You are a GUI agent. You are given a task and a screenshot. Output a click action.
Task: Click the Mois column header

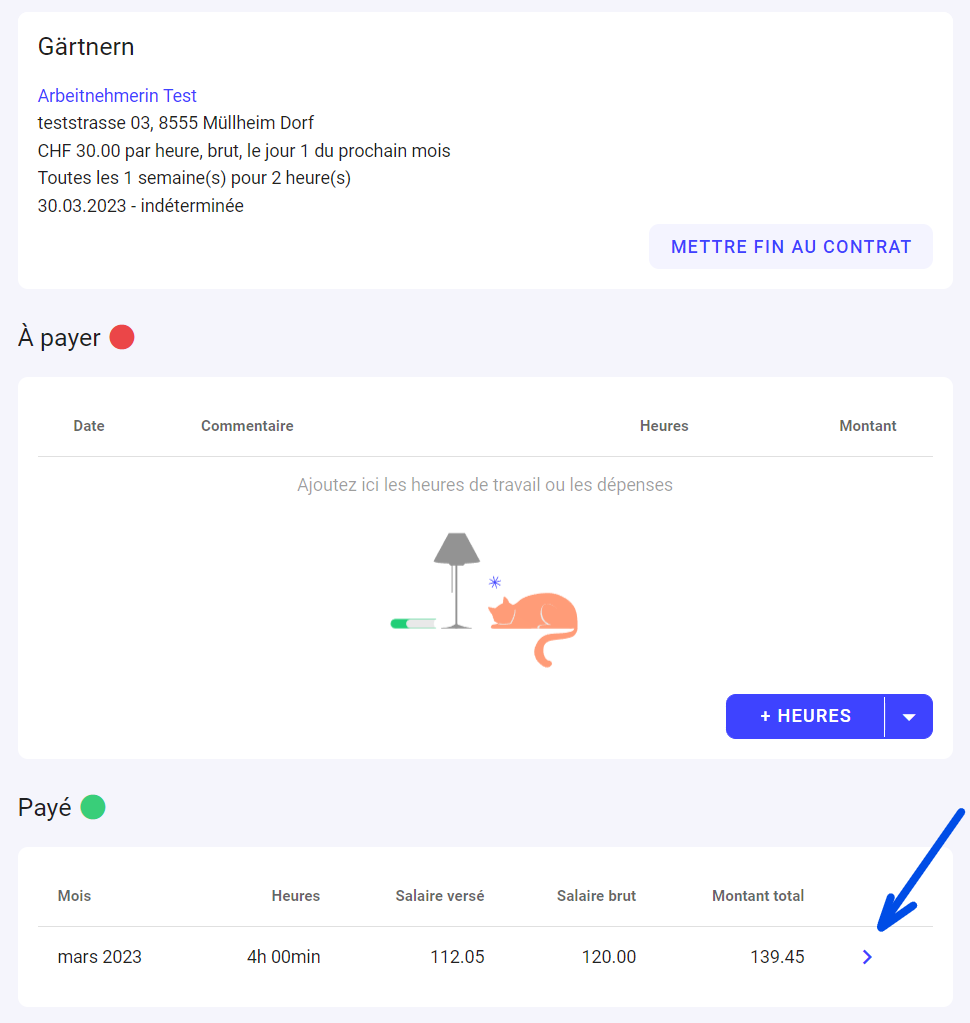74,896
